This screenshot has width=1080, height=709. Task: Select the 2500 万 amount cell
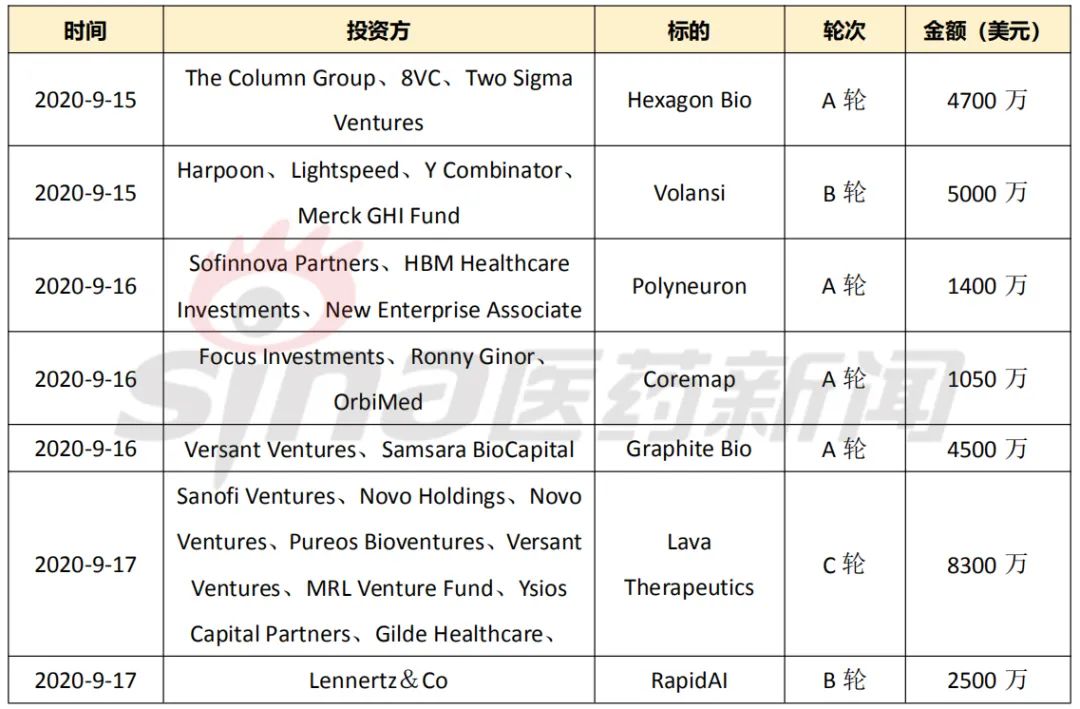click(988, 680)
